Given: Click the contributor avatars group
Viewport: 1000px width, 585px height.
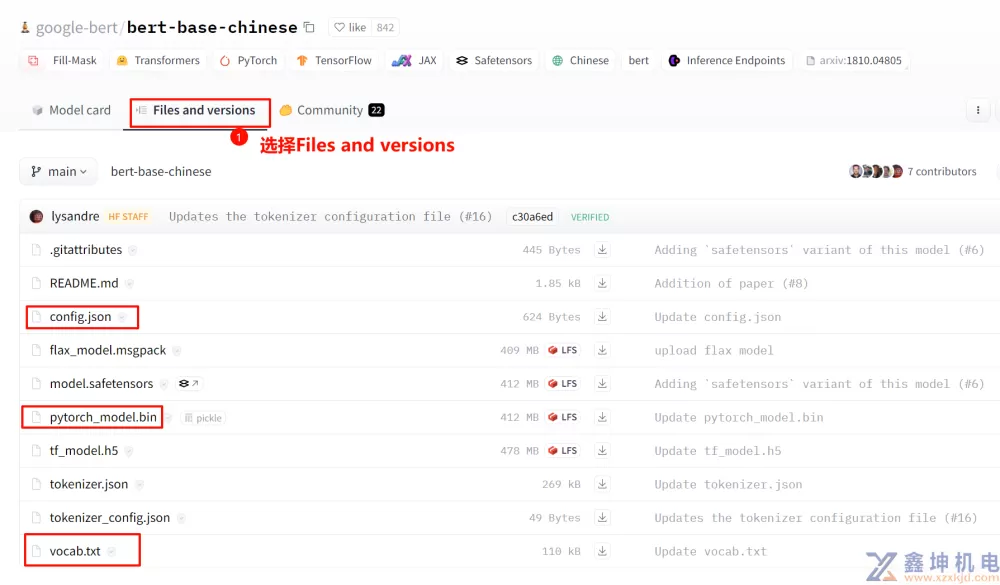Looking at the screenshot, I should coord(876,172).
